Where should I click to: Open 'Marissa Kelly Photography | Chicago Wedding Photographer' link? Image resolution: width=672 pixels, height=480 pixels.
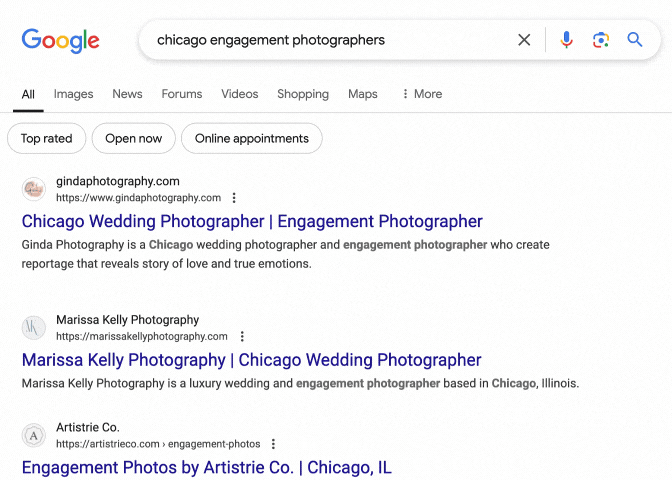252,360
